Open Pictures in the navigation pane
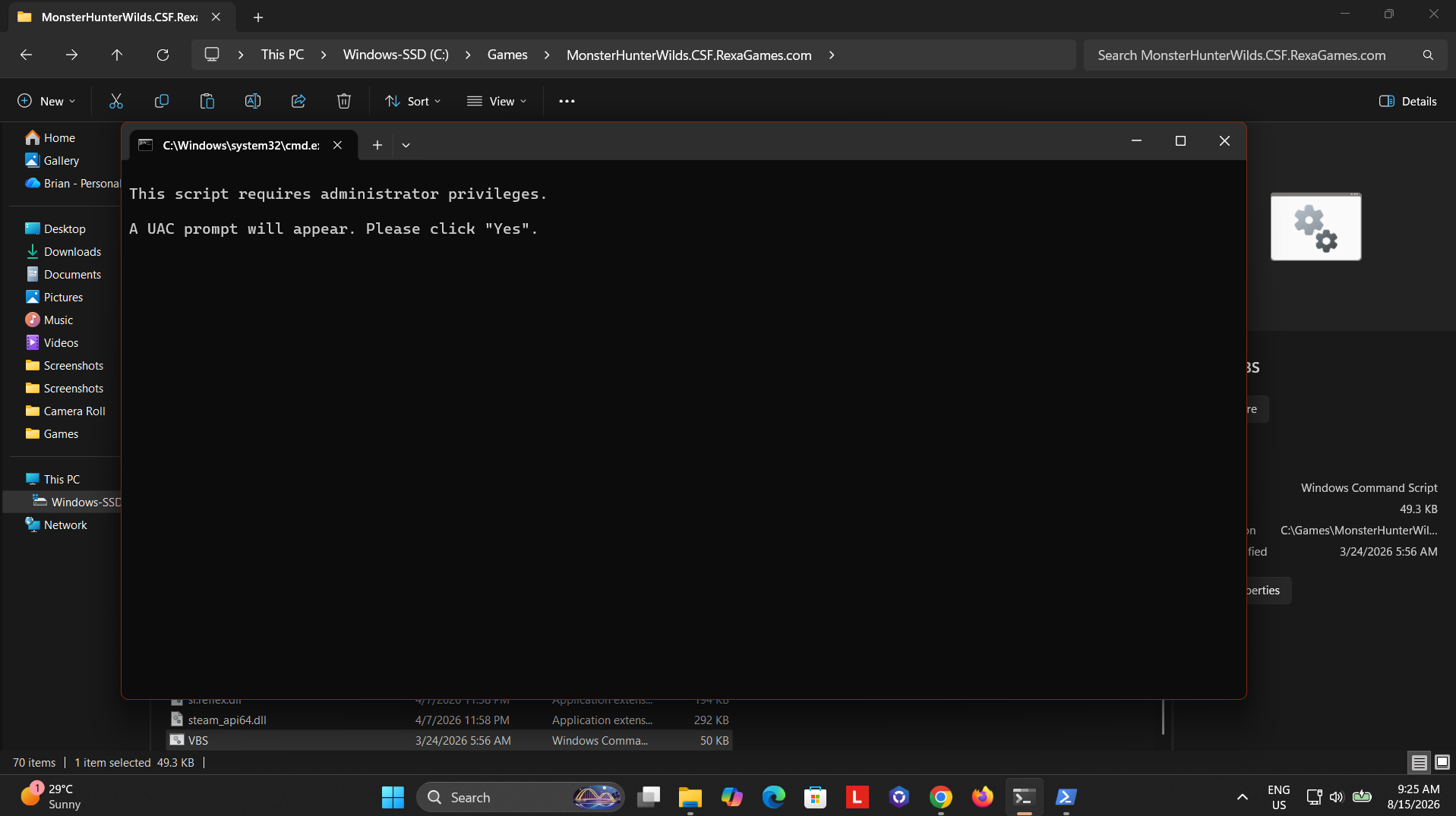The image size is (1456, 816). (63, 297)
